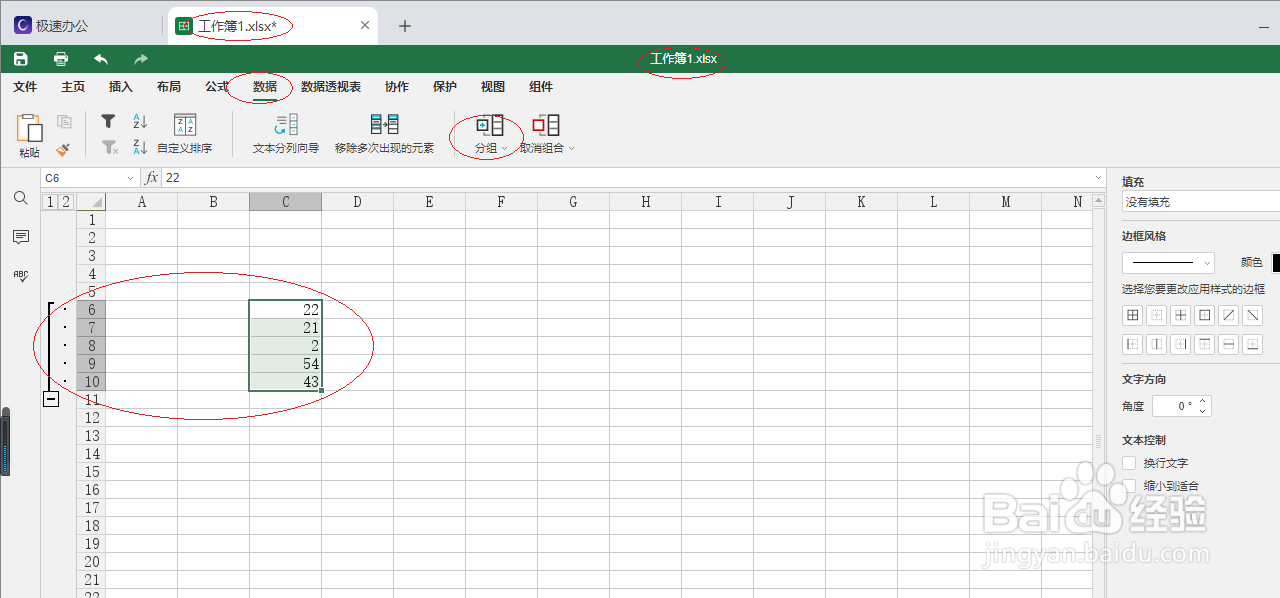Screen dimensions: 1280x598
Task: Apply the Filter funnel icon
Action: click(x=109, y=121)
